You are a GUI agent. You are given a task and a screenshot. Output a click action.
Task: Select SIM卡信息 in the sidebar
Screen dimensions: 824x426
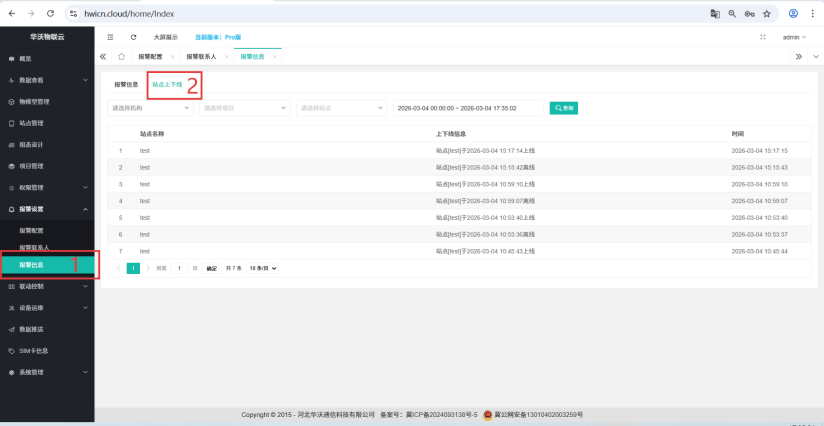click(x=33, y=350)
